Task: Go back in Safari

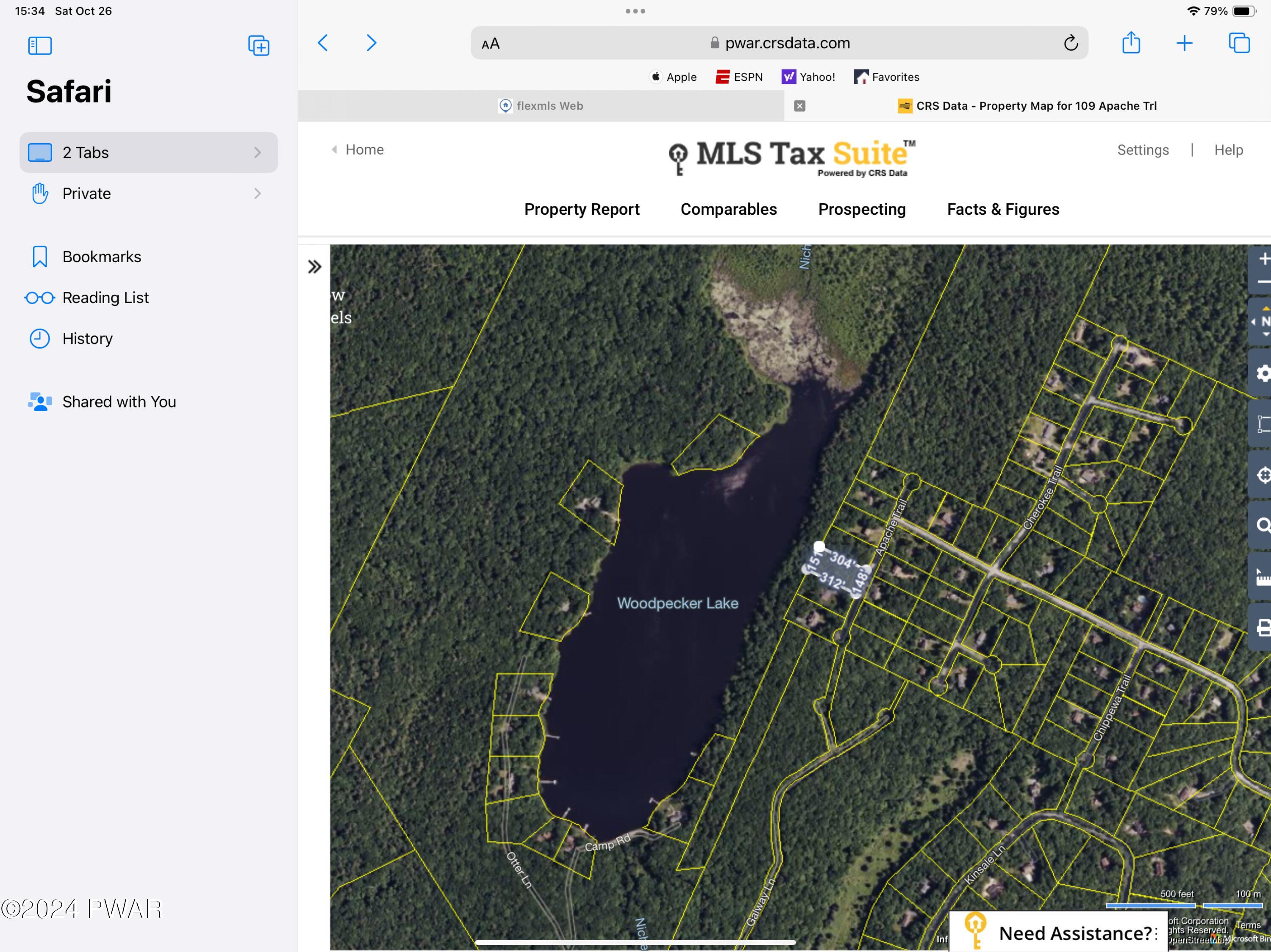Action: pos(323,42)
